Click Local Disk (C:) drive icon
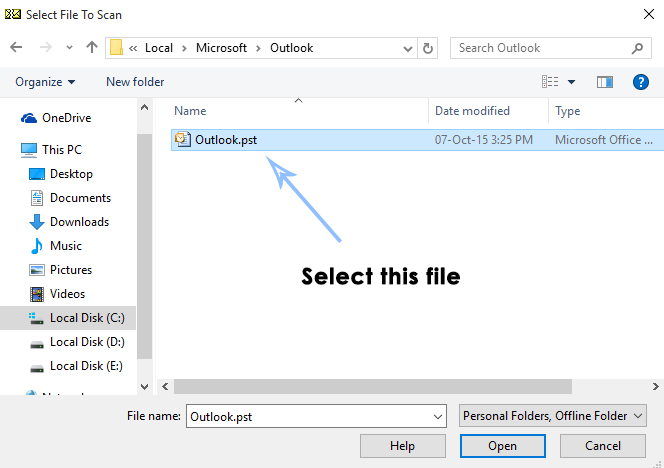664x468 pixels. click(36, 318)
